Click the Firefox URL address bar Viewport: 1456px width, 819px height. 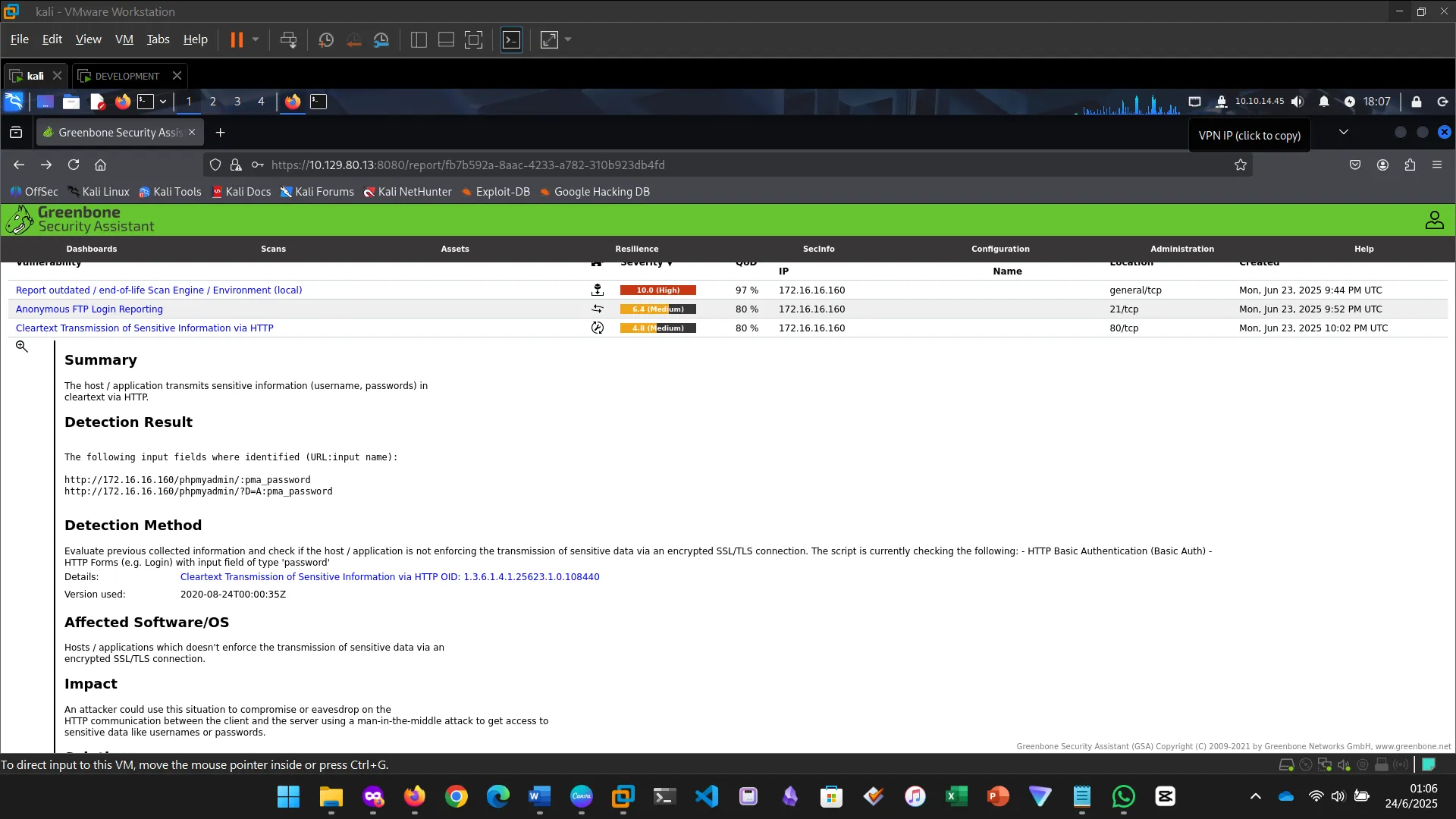tap(682, 165)
